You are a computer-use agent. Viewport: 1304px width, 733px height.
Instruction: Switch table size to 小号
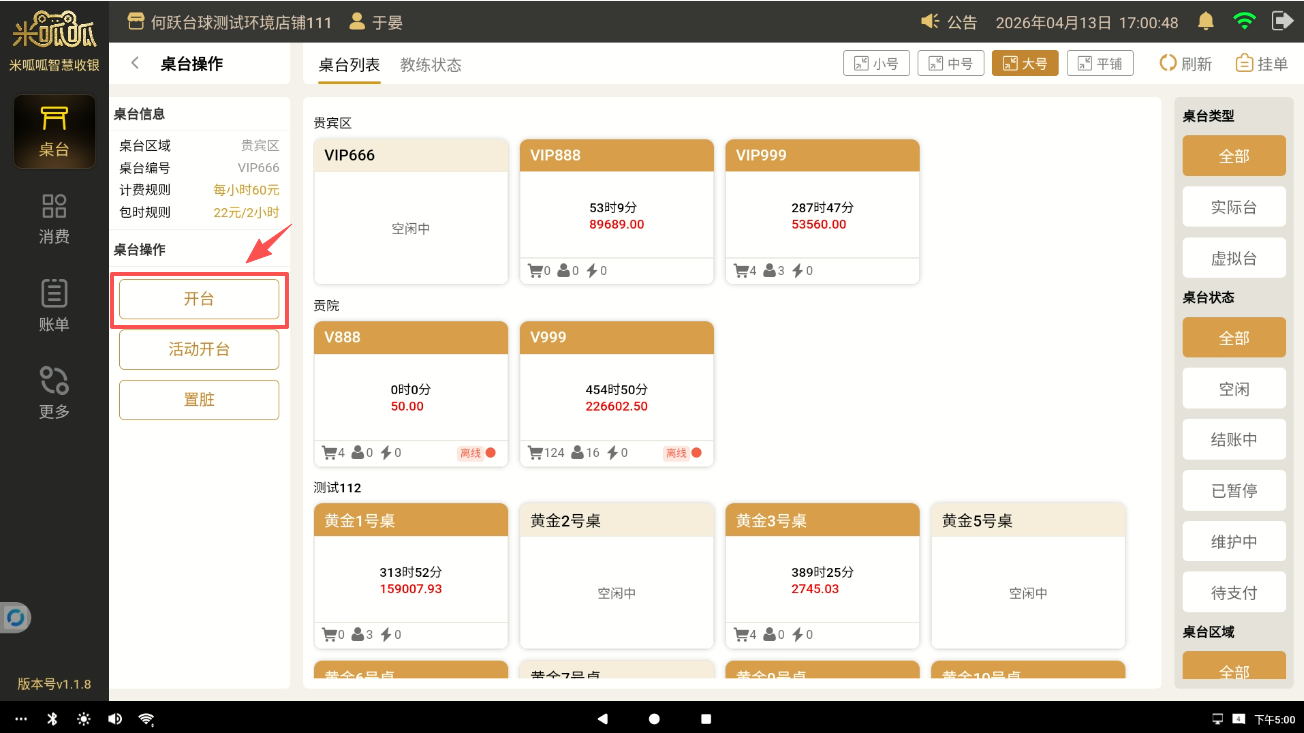click(x=876, y=63)
